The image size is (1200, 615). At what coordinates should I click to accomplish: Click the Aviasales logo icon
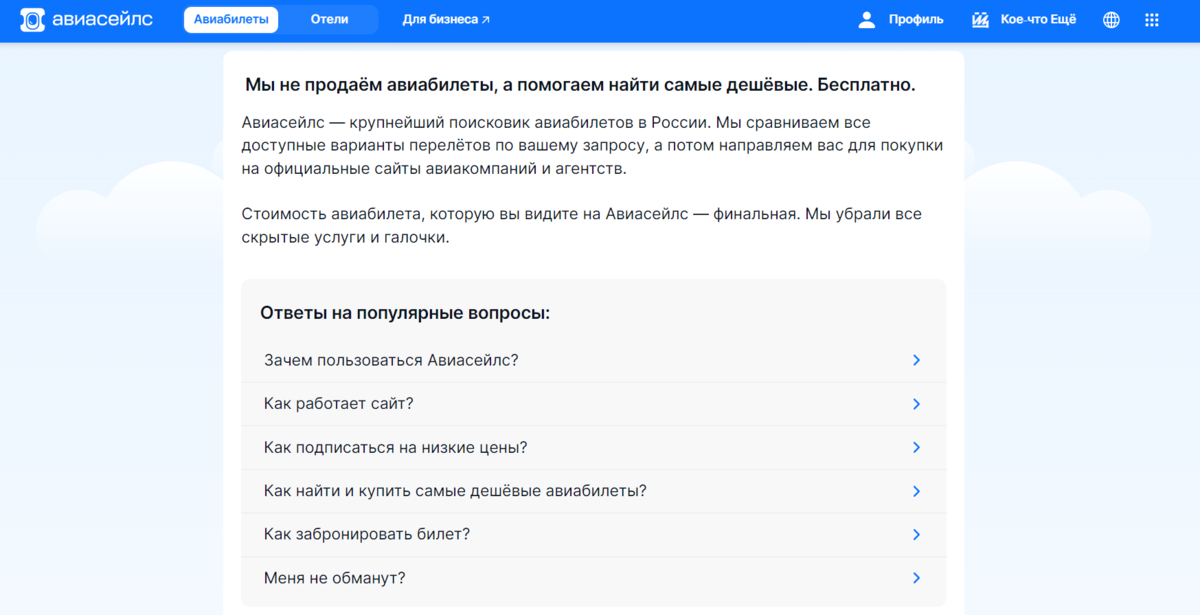point(33,20)
